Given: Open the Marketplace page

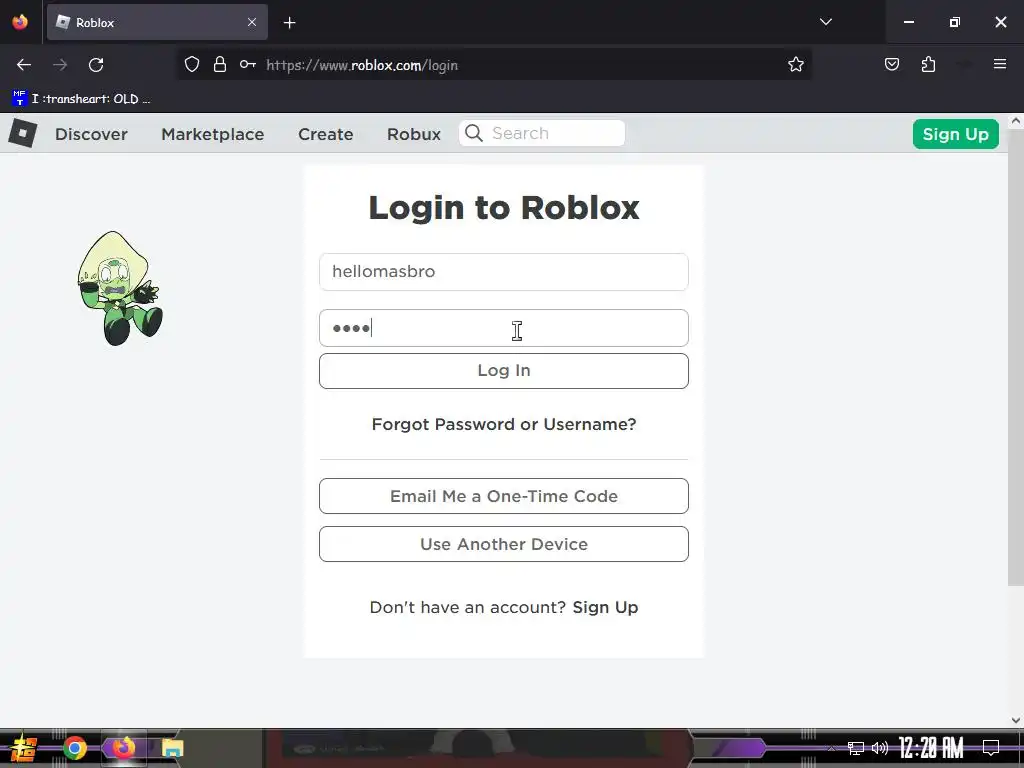Looking at the screenshot, I should [213, 134].
